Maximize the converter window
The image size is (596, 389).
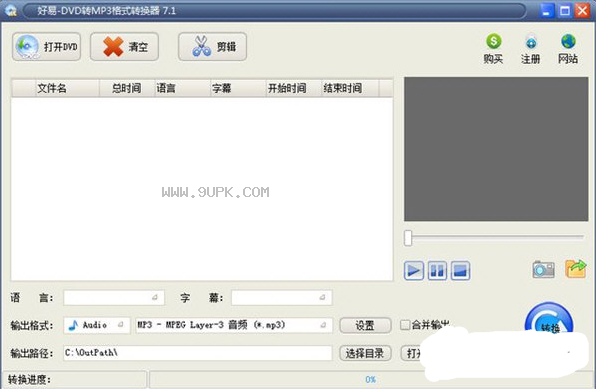[564, 10]
